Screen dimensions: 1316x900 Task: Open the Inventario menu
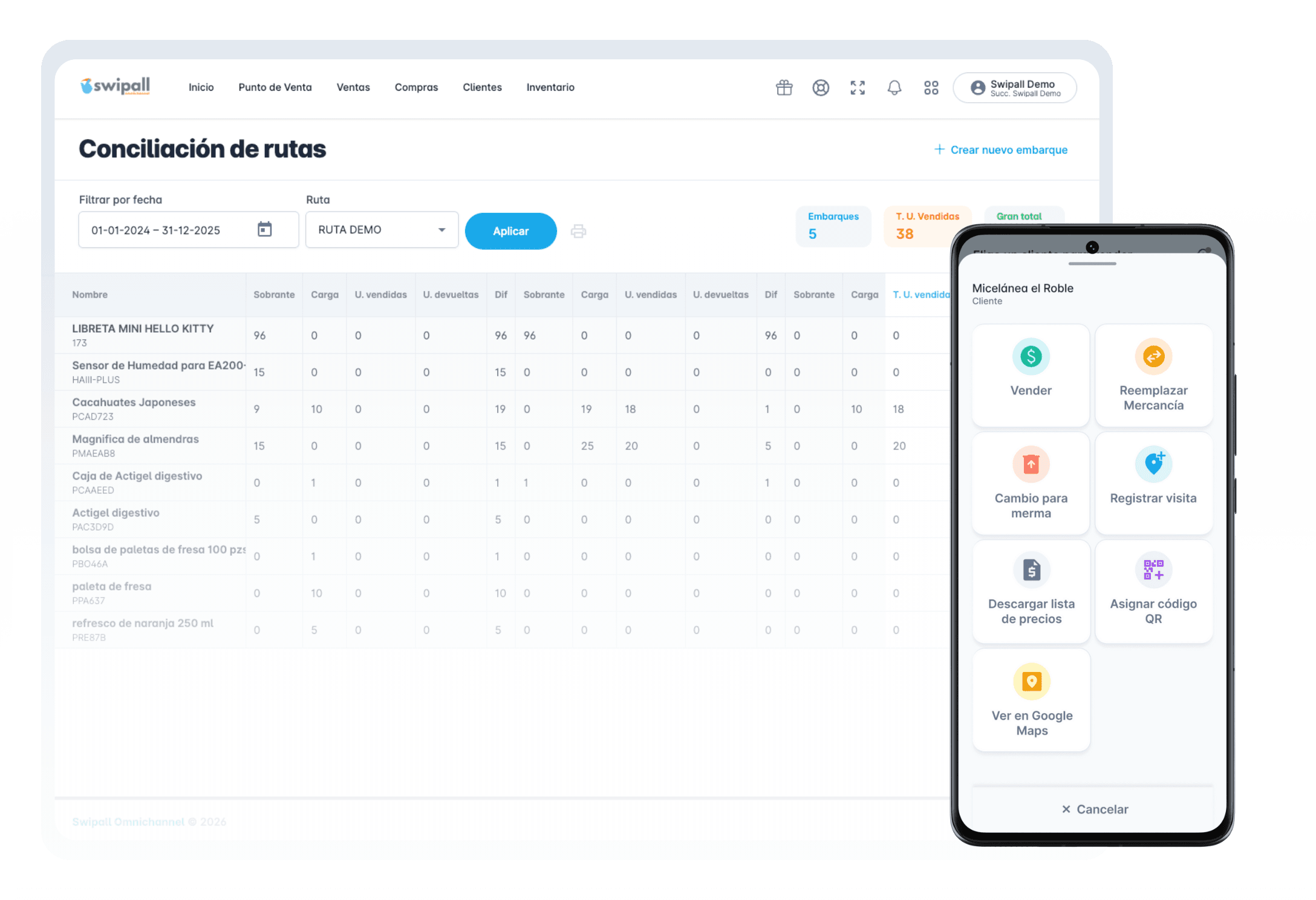(x=550, y=87)
